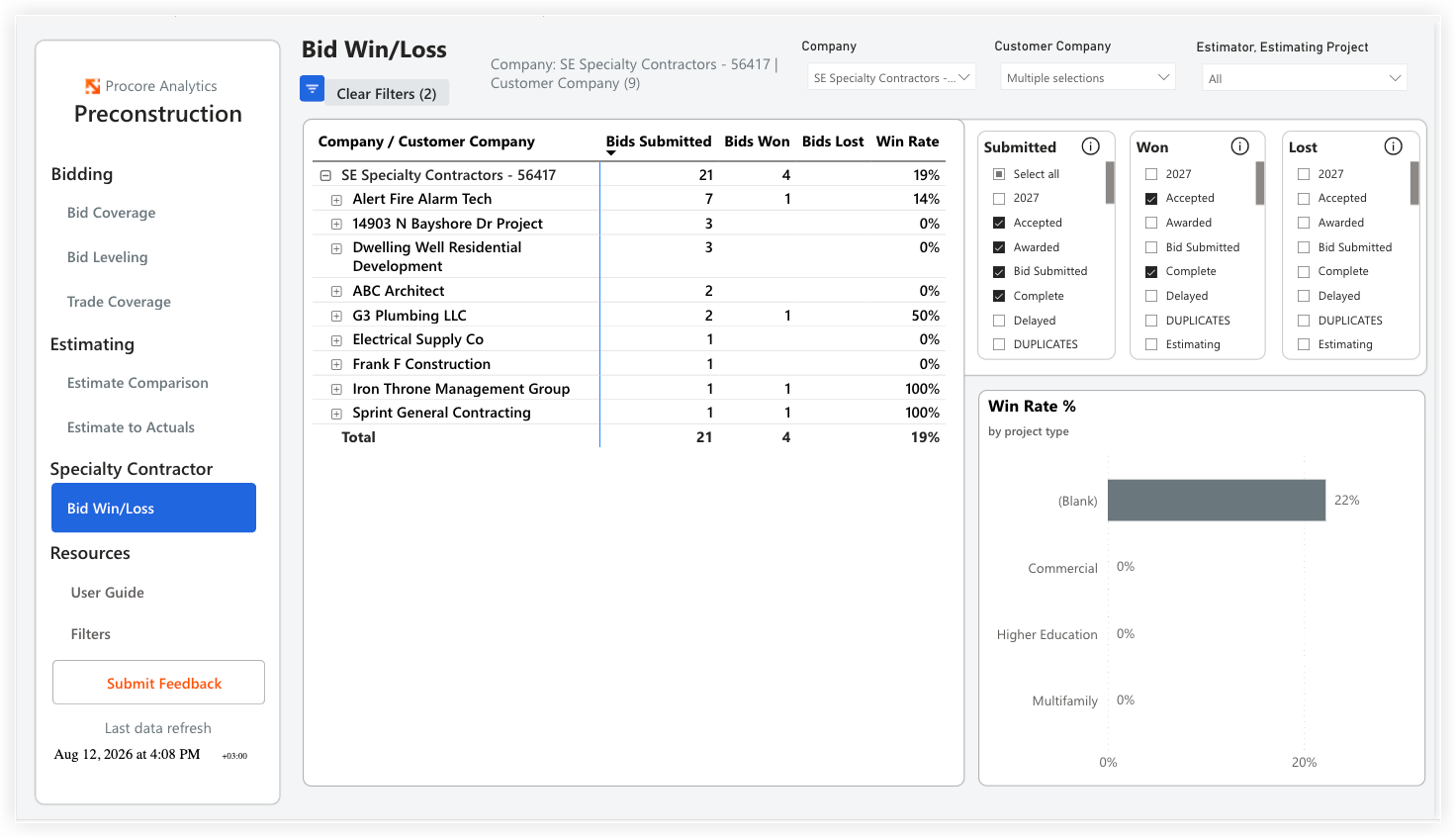1456x838 pixels.
Task: Check Bid Submitted in Lost slicer
Action: tap(1304, 247)
